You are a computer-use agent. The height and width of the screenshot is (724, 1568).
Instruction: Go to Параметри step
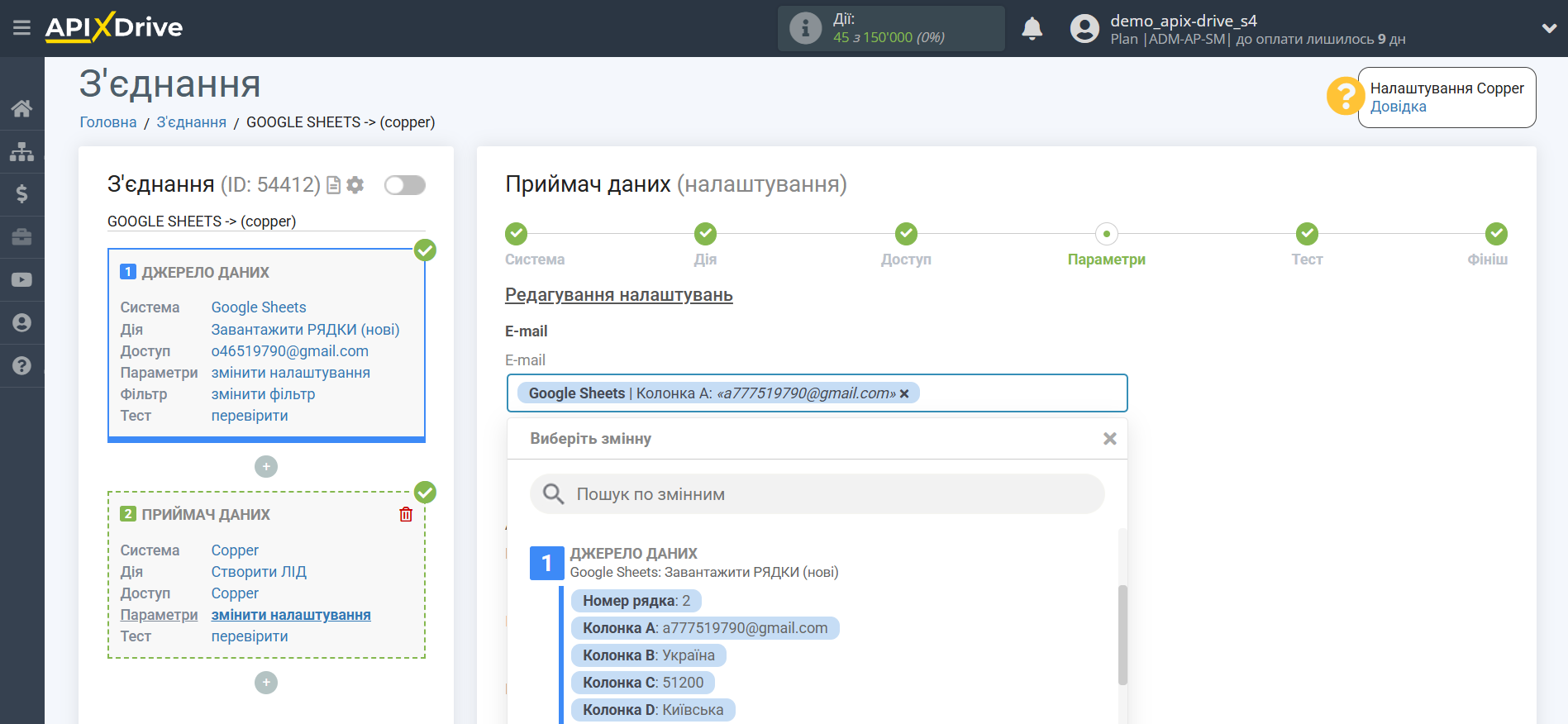coord(1107,234)
